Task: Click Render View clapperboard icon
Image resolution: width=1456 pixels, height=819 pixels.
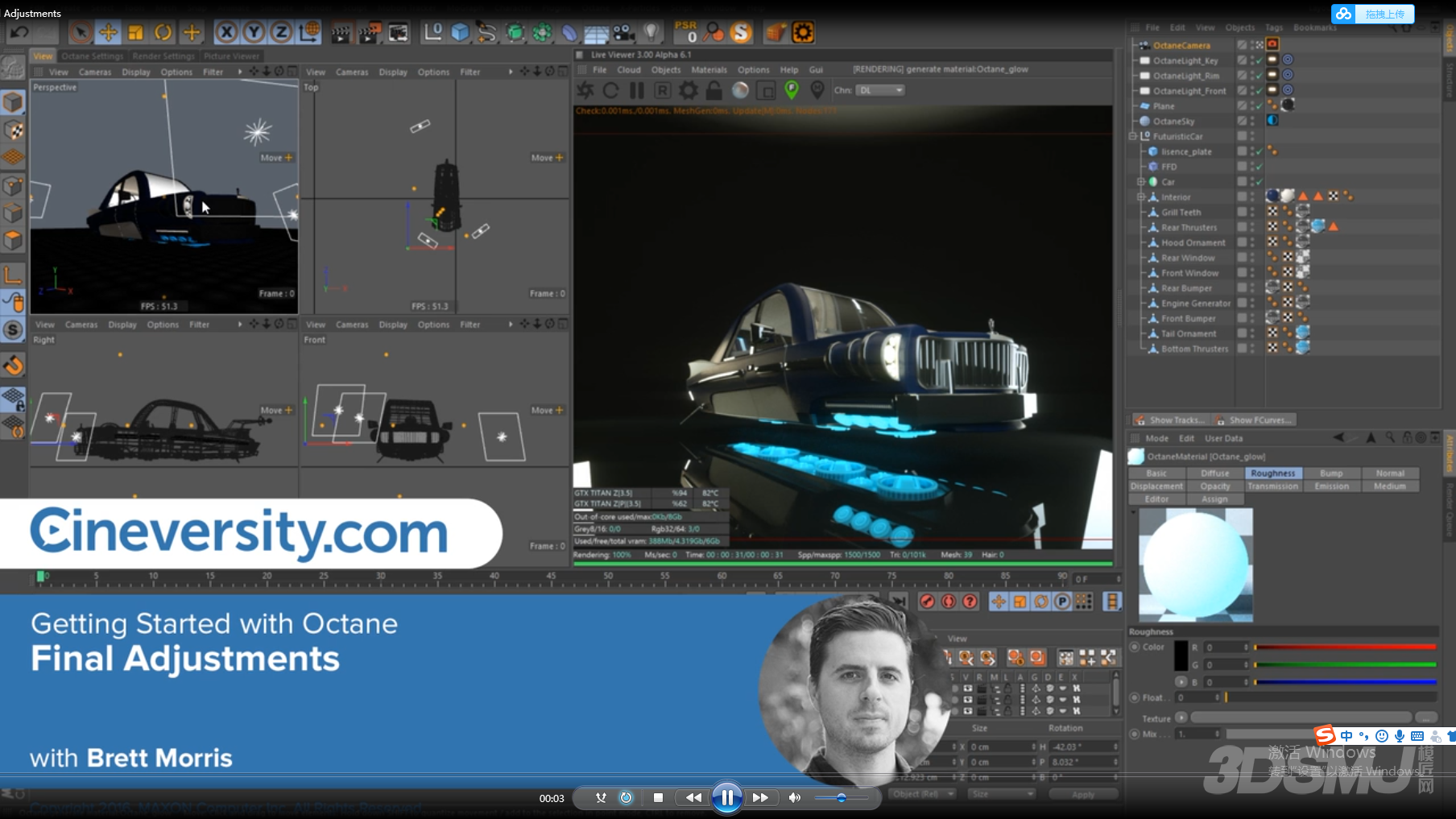Action: (341, 33)
